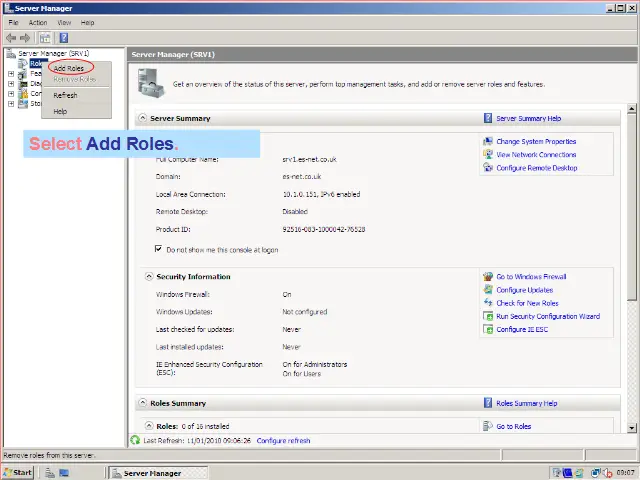640x480 pixels.
Task: Click the Diagnostics node icon in tree
Action: (x=23, y=84)
